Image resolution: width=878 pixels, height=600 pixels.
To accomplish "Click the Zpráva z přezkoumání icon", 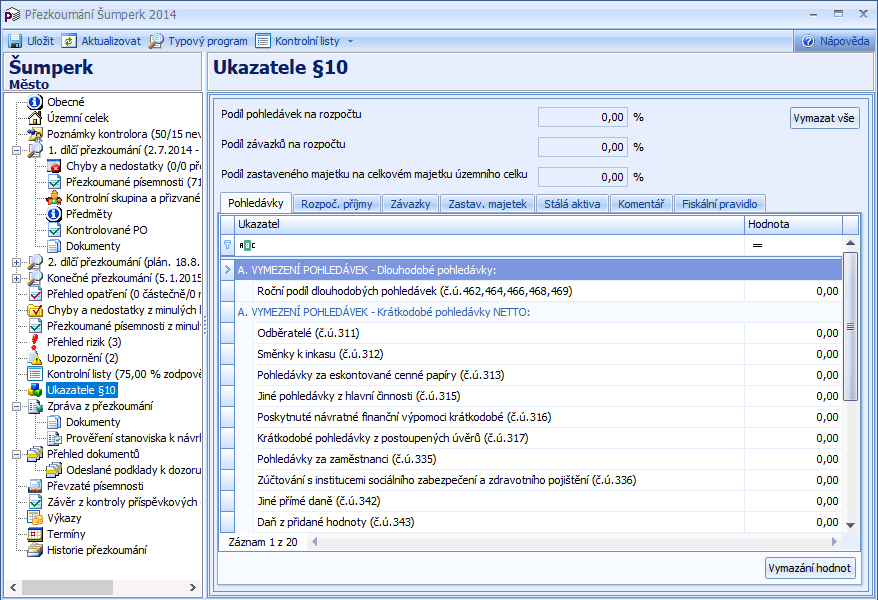I will (35, 406).
